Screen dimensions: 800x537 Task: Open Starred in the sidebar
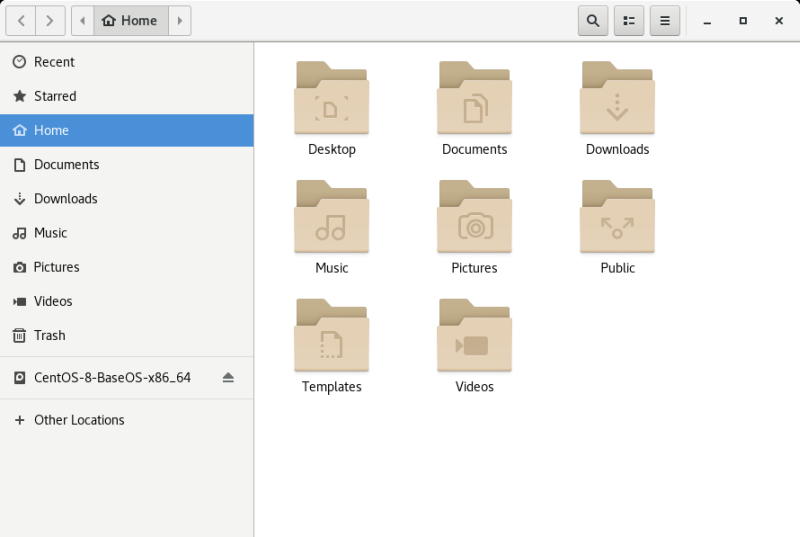pyautogui.click(x=127, y=96)
